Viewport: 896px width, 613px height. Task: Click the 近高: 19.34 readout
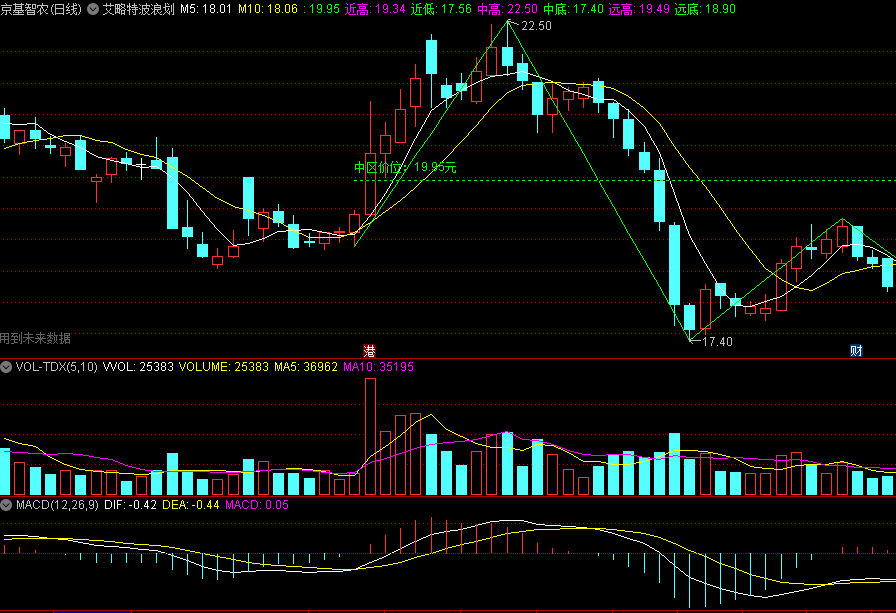[375, 9]
